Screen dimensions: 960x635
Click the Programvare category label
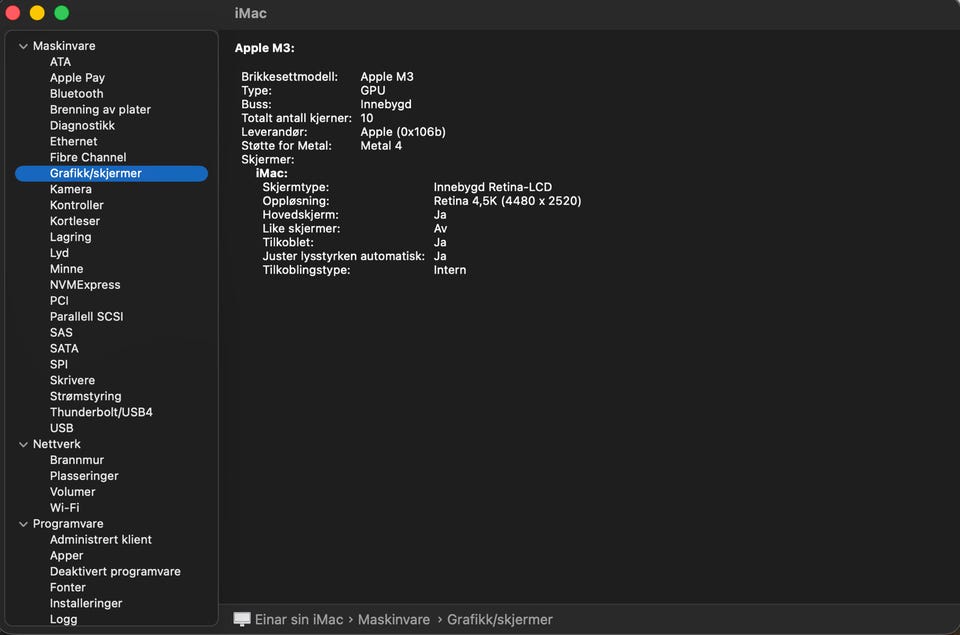pos(68,524)
